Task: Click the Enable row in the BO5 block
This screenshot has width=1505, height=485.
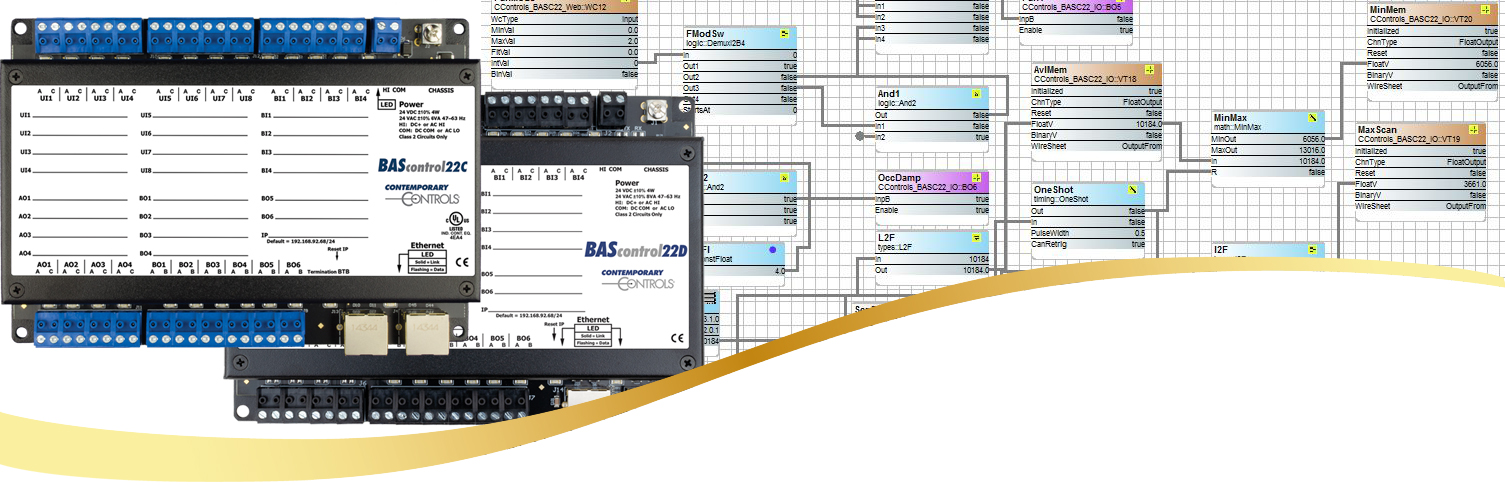Action: point(1076,30)
